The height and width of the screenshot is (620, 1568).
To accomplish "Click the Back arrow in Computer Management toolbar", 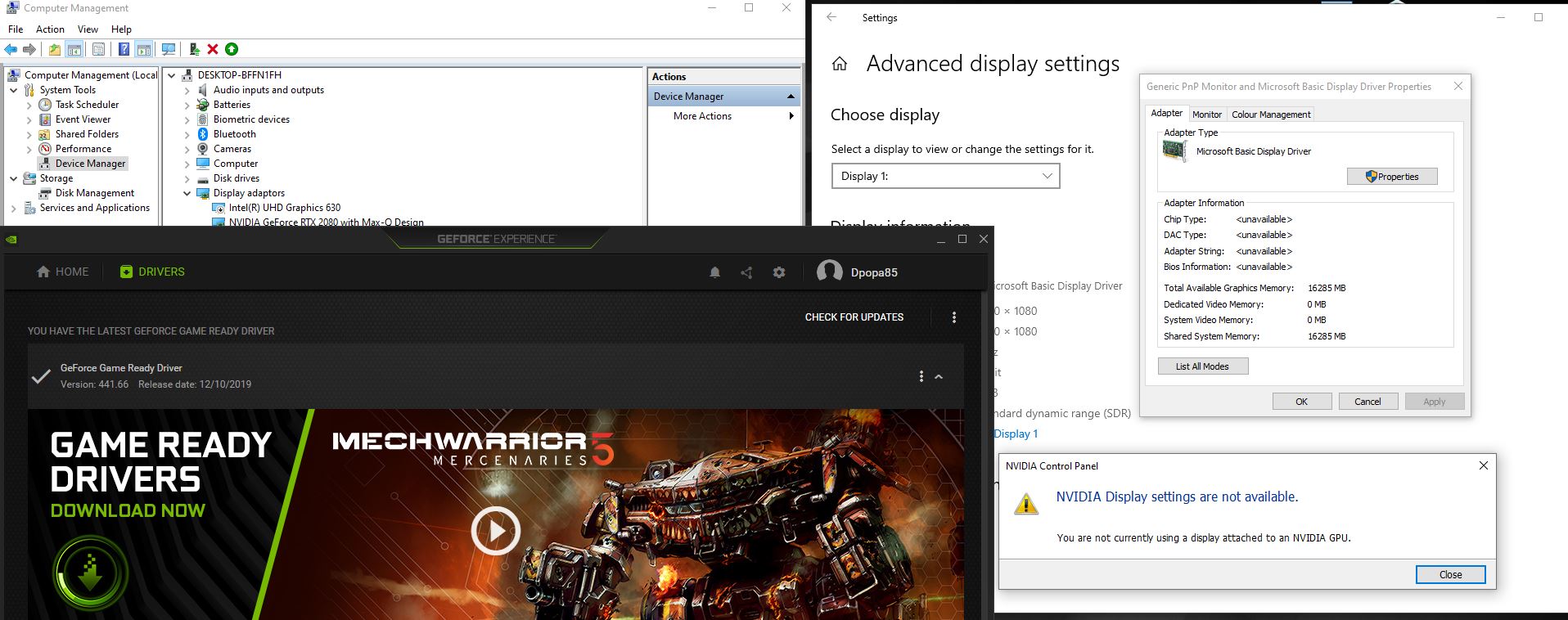I will [x=11, y=49].
